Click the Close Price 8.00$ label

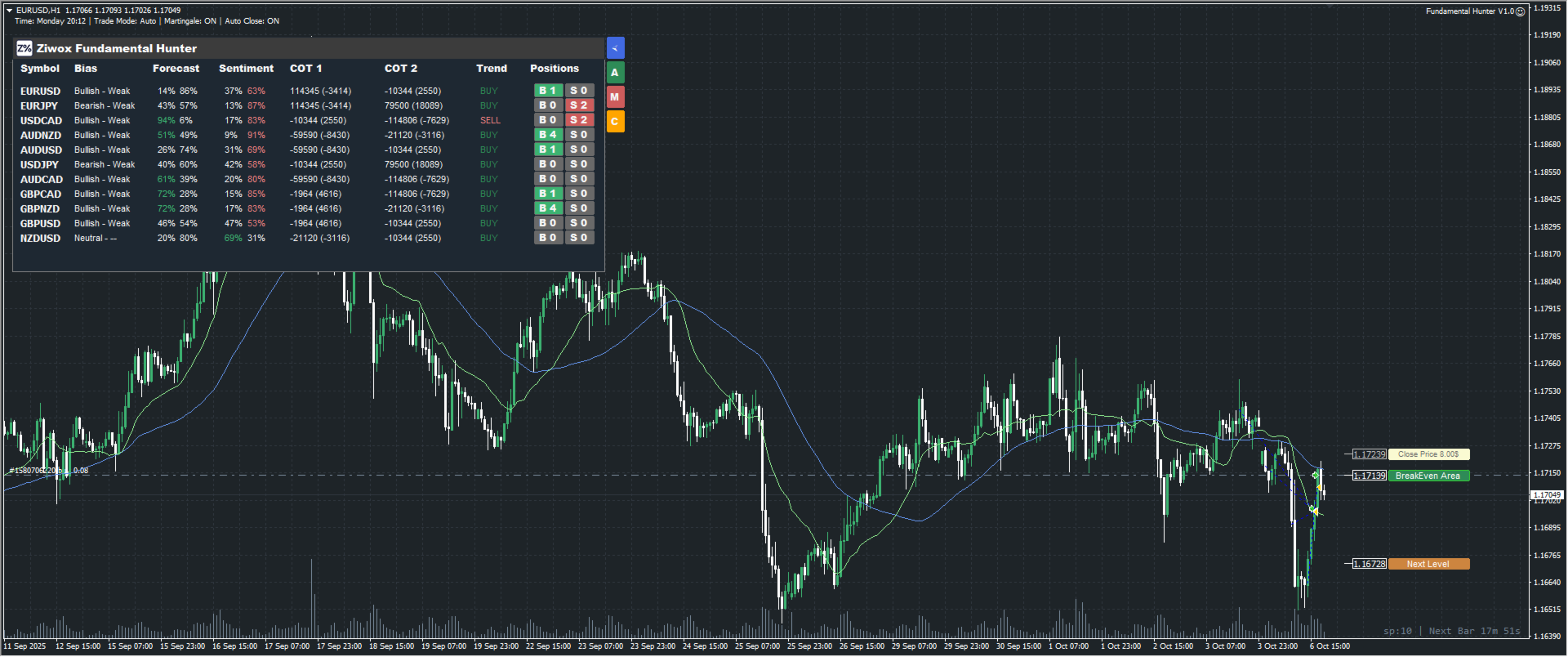coord(1428,454)
